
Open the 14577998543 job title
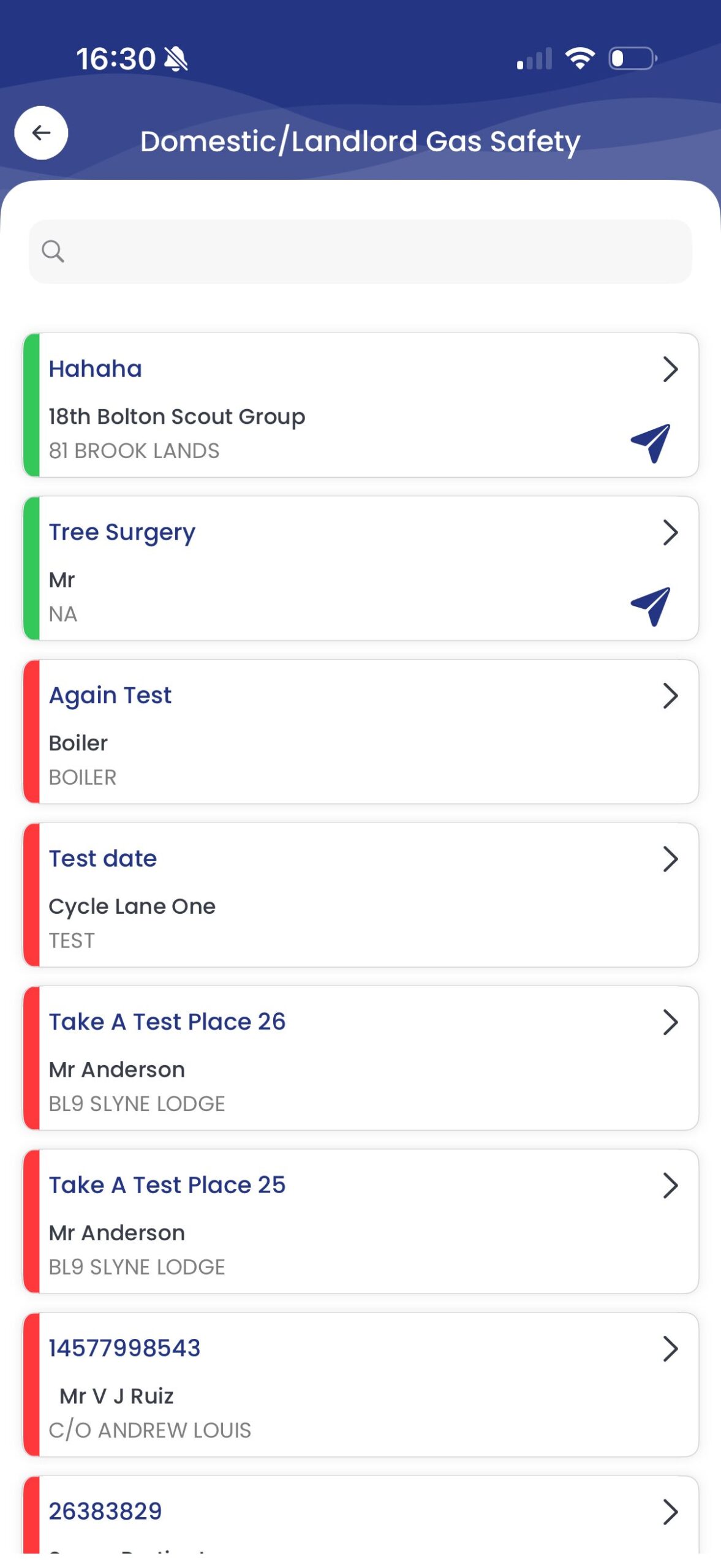[124, 1347]
